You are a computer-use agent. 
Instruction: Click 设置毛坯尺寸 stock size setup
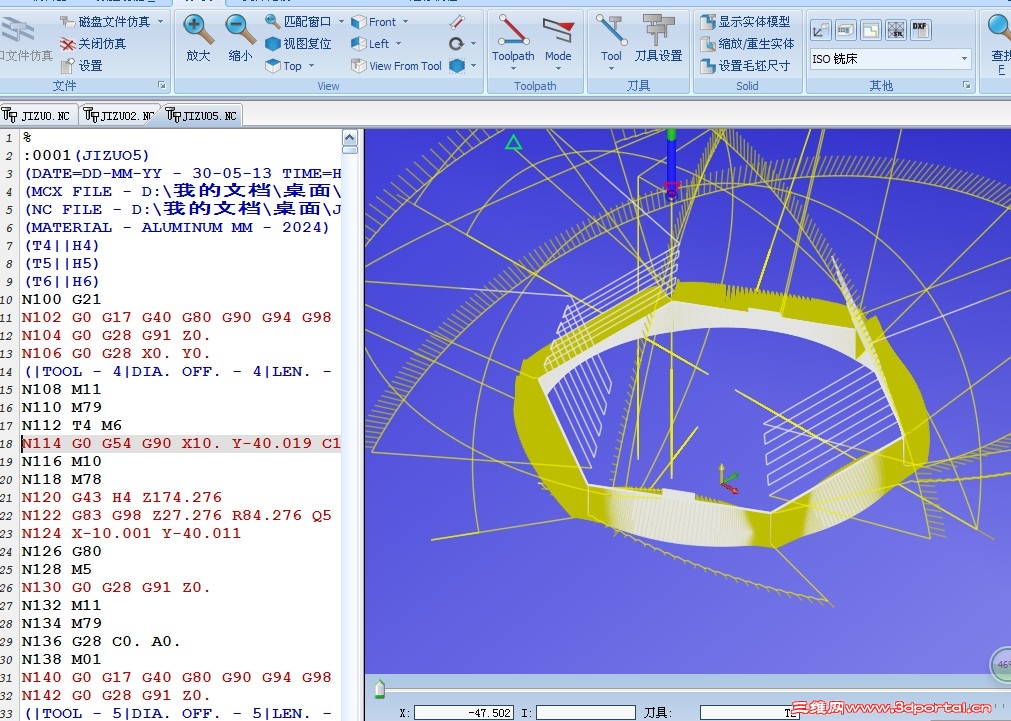[x=745, y=66]
